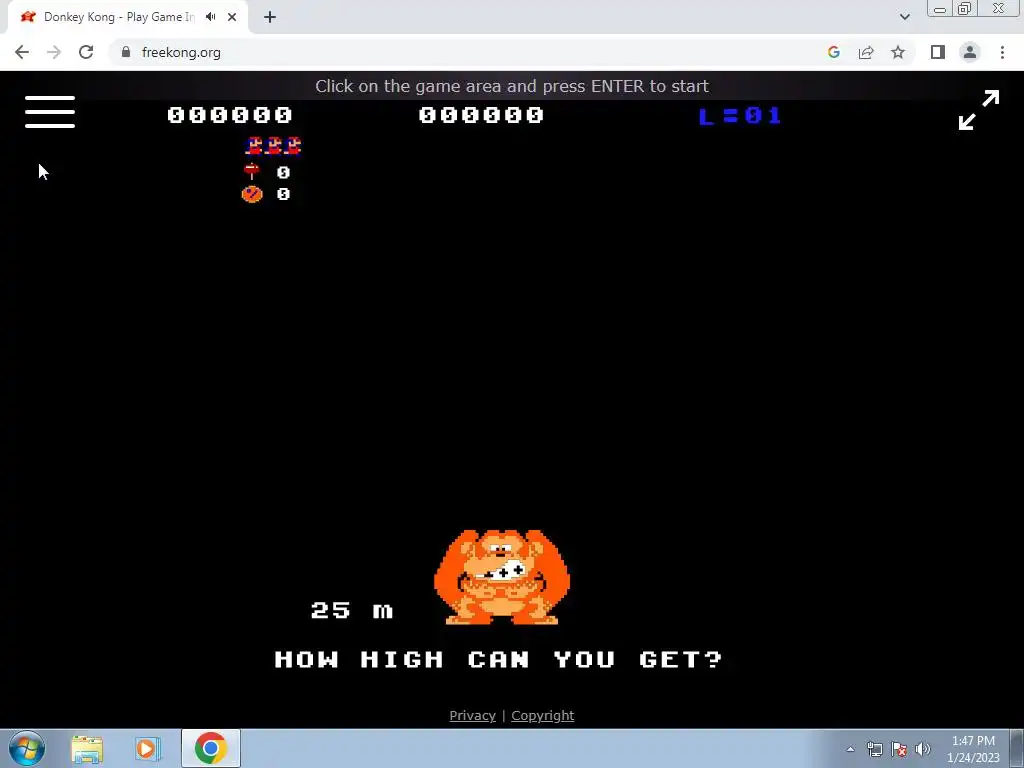Open the browser side panel
The height and width of the screenshot is (768, 1024).
[938, 52]
